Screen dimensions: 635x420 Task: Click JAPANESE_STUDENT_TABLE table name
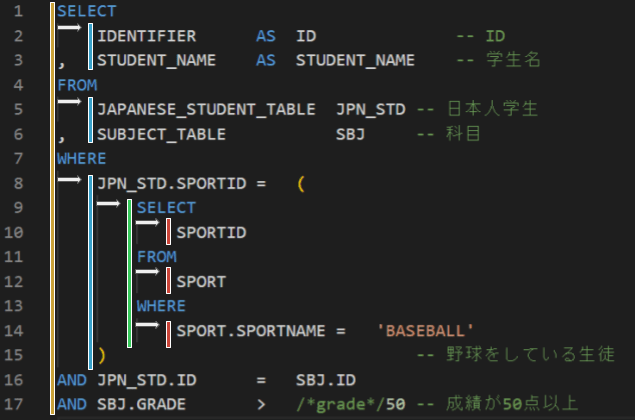point(206,109)
